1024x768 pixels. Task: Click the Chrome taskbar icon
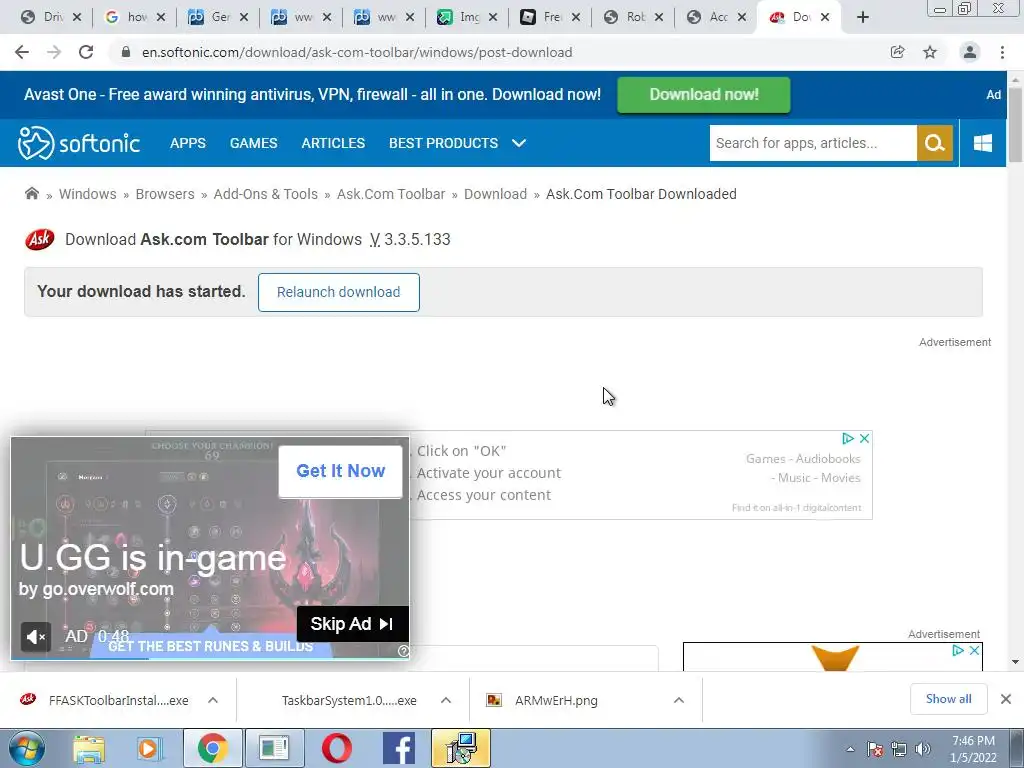(x=212, y=748)
